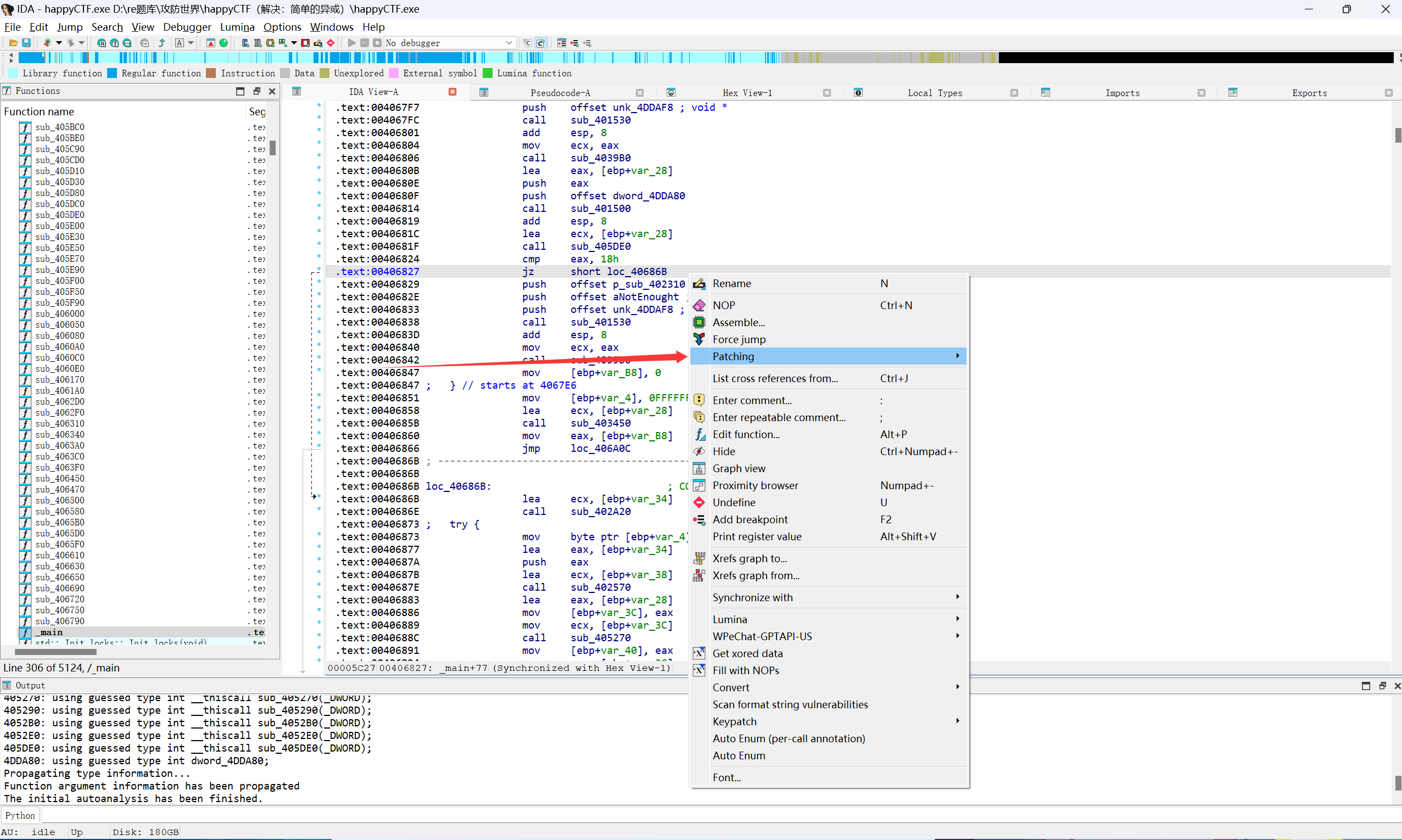
Task: Select Assemble... chip icon entry
Action: (x=699, y=323)
